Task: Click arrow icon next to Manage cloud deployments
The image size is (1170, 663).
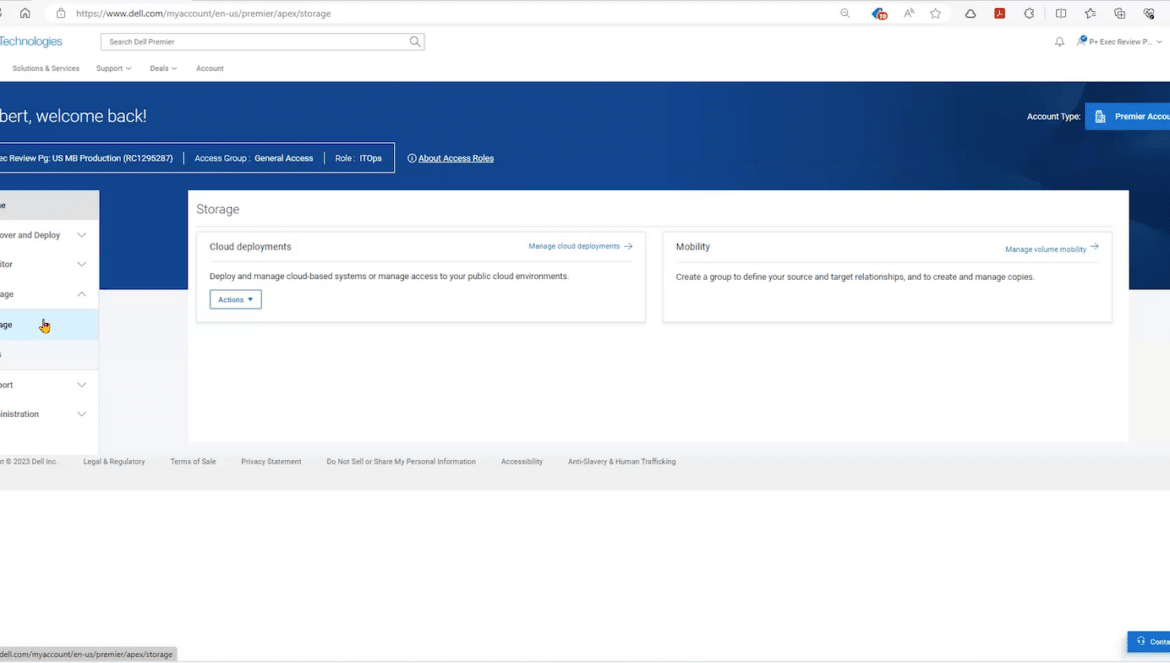Action: click(628, 246)
